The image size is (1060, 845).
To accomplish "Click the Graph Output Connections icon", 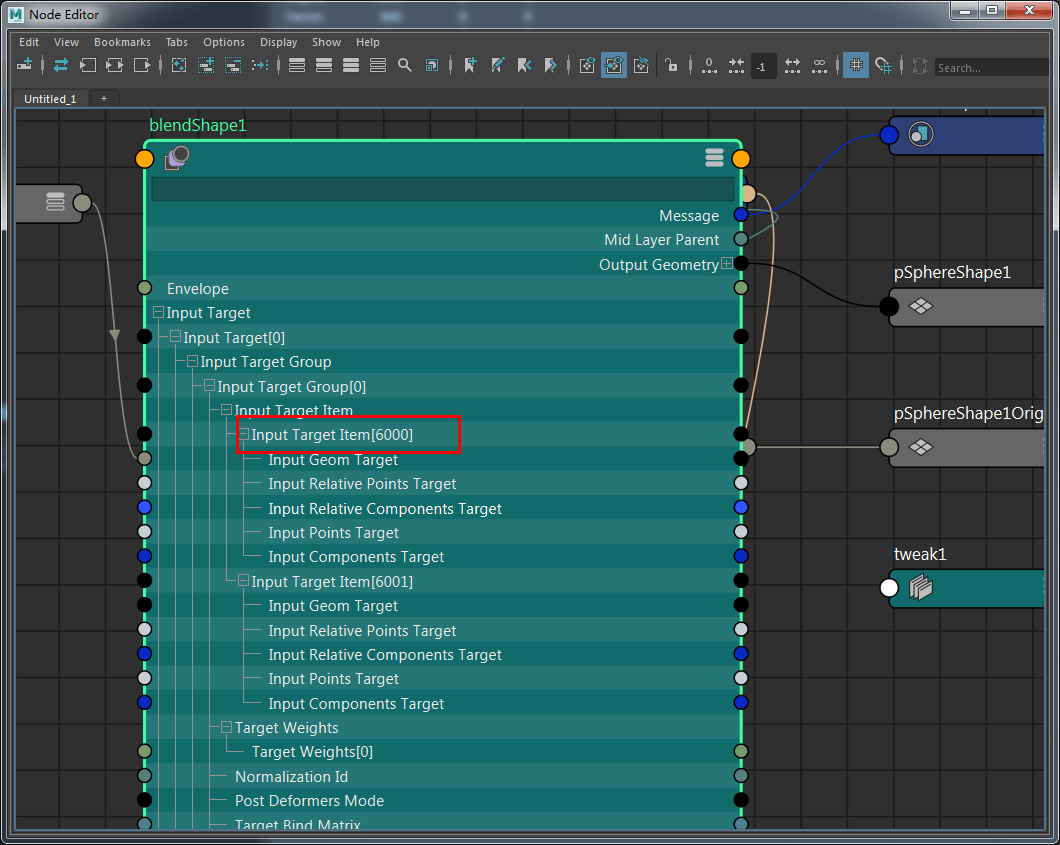I will coord(143,65).
